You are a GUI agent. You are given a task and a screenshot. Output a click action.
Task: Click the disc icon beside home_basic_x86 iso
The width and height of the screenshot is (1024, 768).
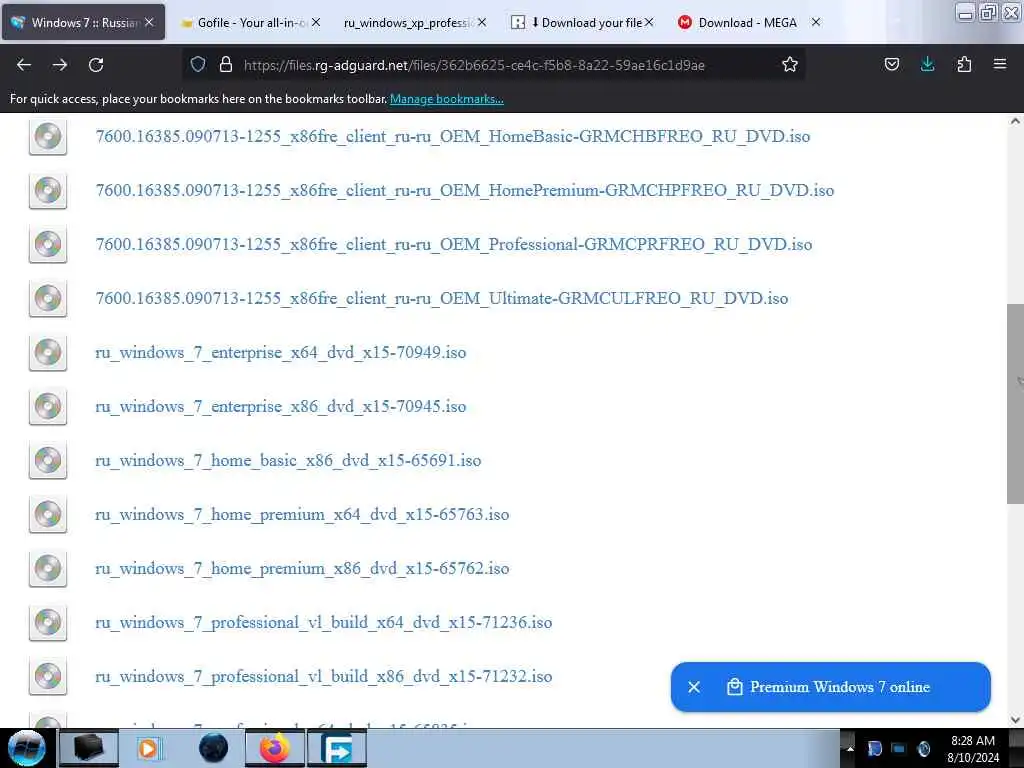pos(48,460)
